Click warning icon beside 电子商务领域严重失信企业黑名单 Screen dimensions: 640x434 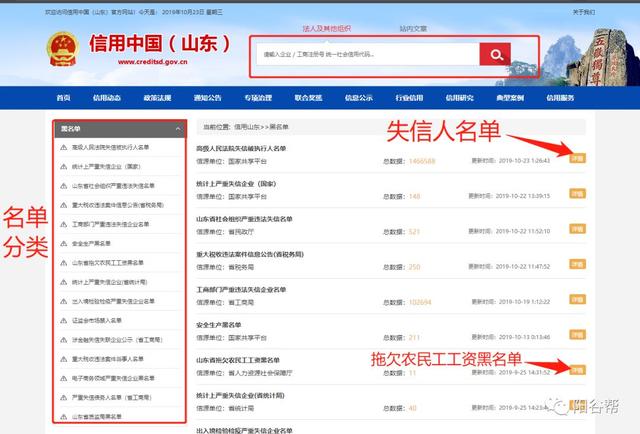click(64, 378)
